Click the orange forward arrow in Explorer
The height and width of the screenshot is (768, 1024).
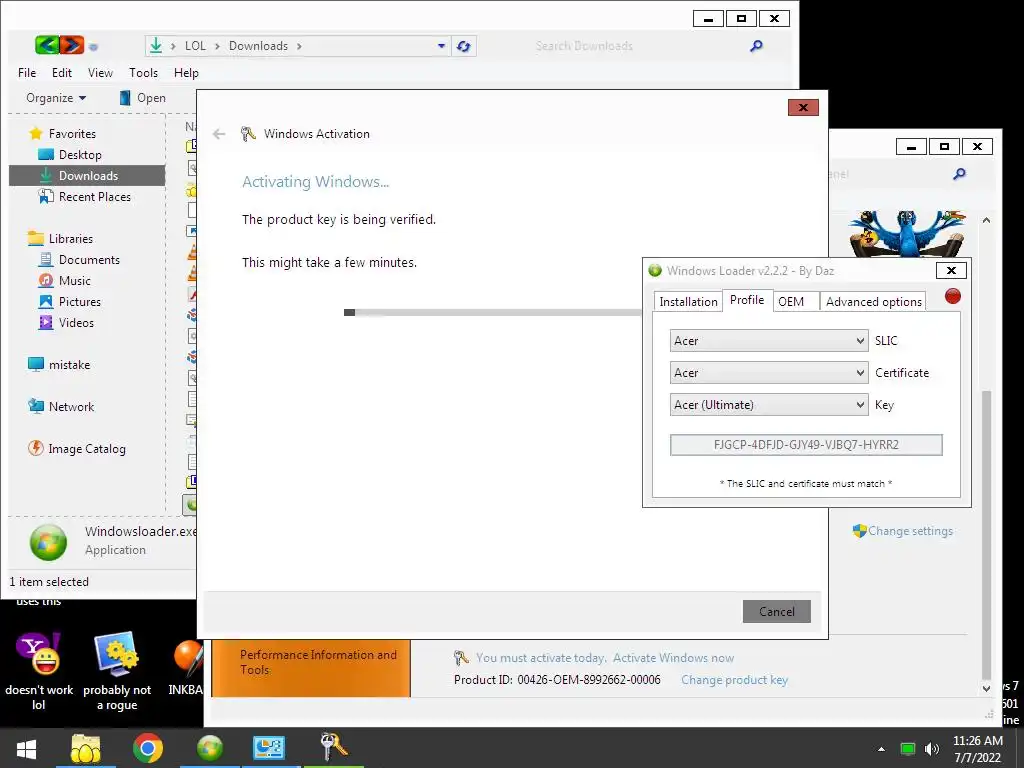tap(72, 45)
